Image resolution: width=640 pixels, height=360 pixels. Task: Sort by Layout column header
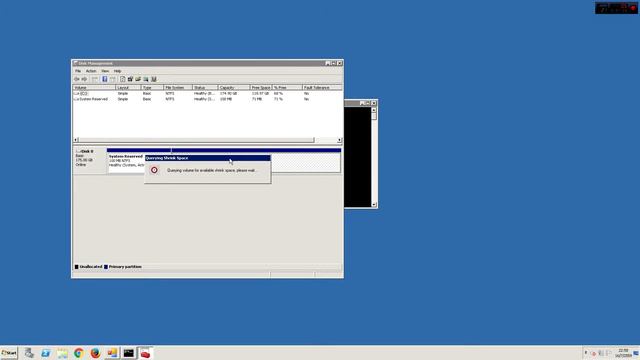128,88
